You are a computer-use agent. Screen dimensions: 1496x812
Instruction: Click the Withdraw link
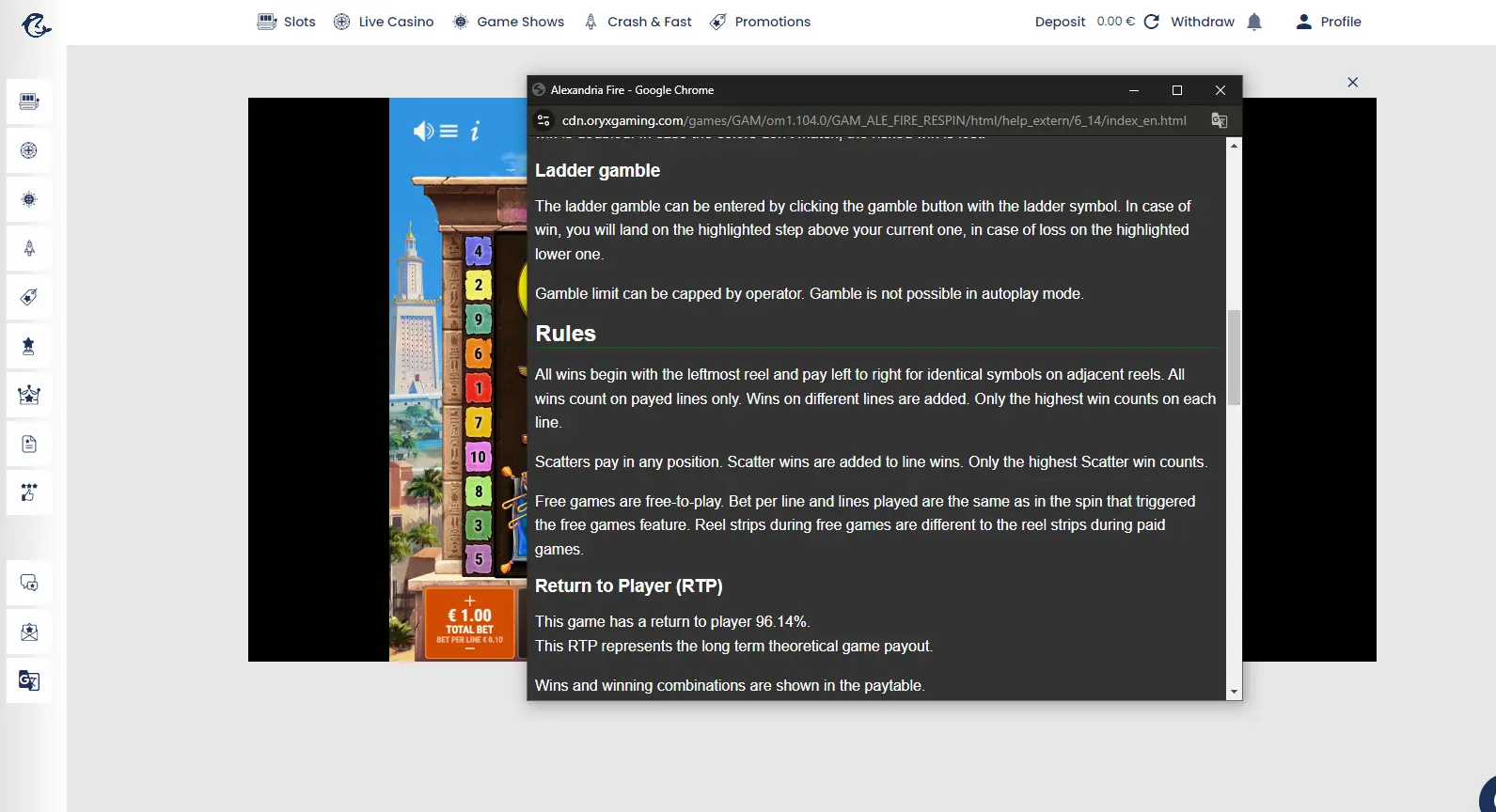pyautogui.click(x=1203, y=22)
